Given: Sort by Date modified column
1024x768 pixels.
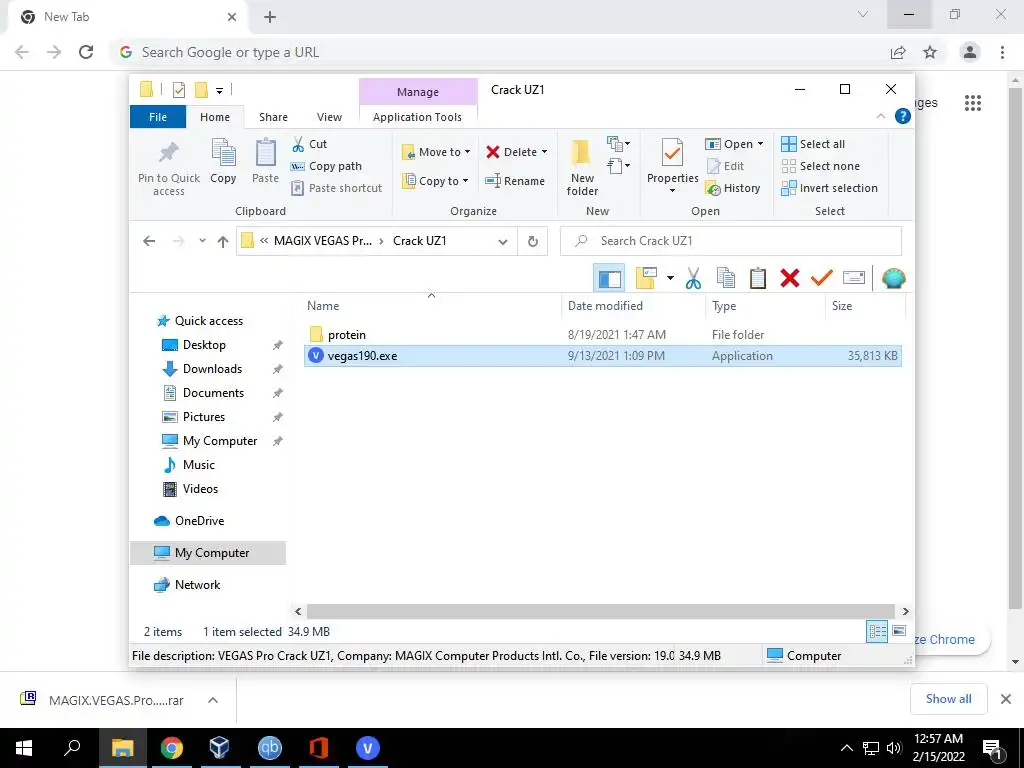Looking at the screenshot, I should pyautogui.click(x=605, y=306).
